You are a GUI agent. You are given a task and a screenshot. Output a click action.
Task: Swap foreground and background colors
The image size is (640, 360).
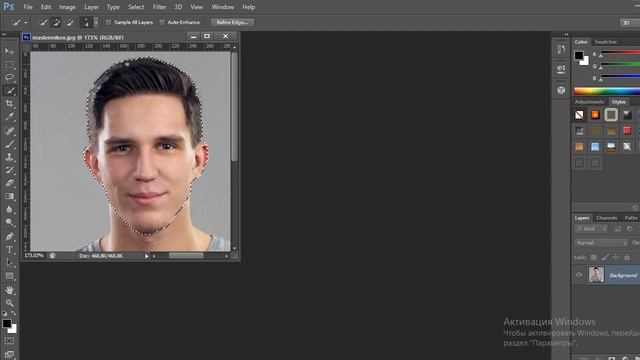(x=13, y=313)
